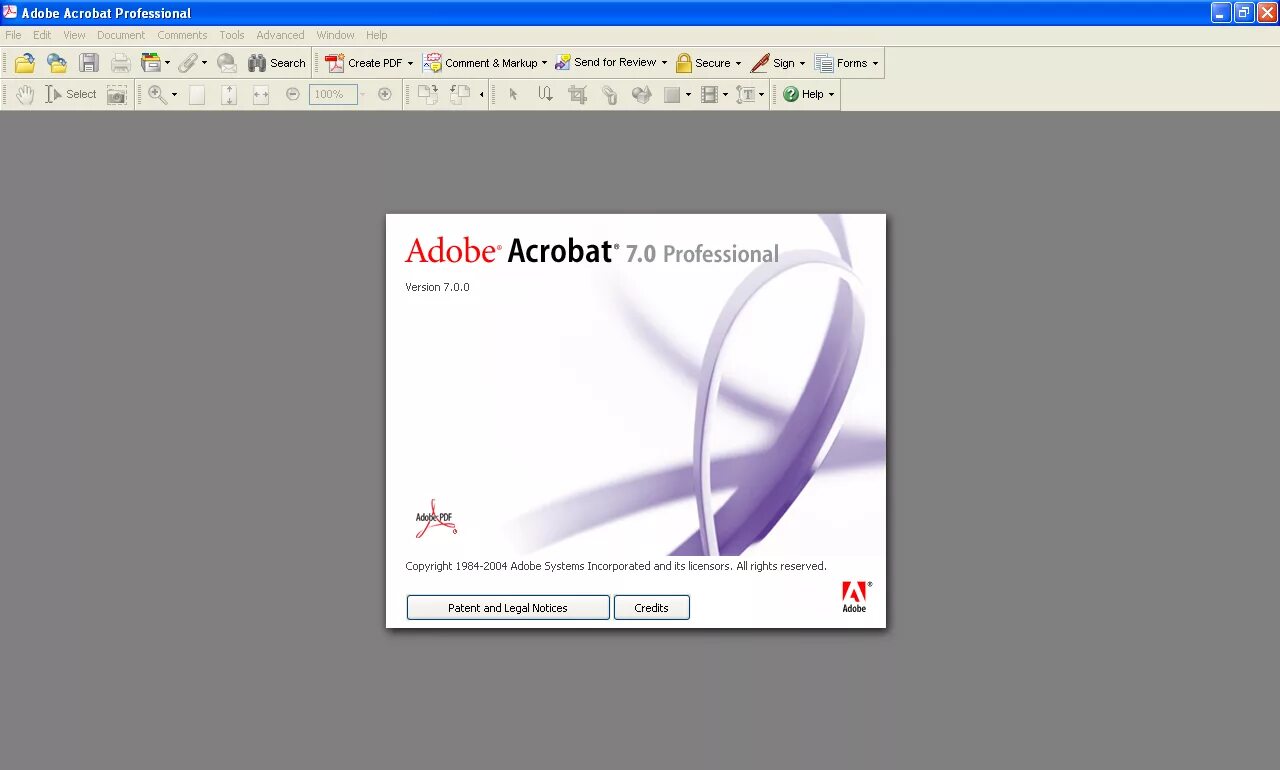Screen dimensions: 1280x770
Task: Click the Open Web Page globe-folder icon
Action: (x=57, y=63)
